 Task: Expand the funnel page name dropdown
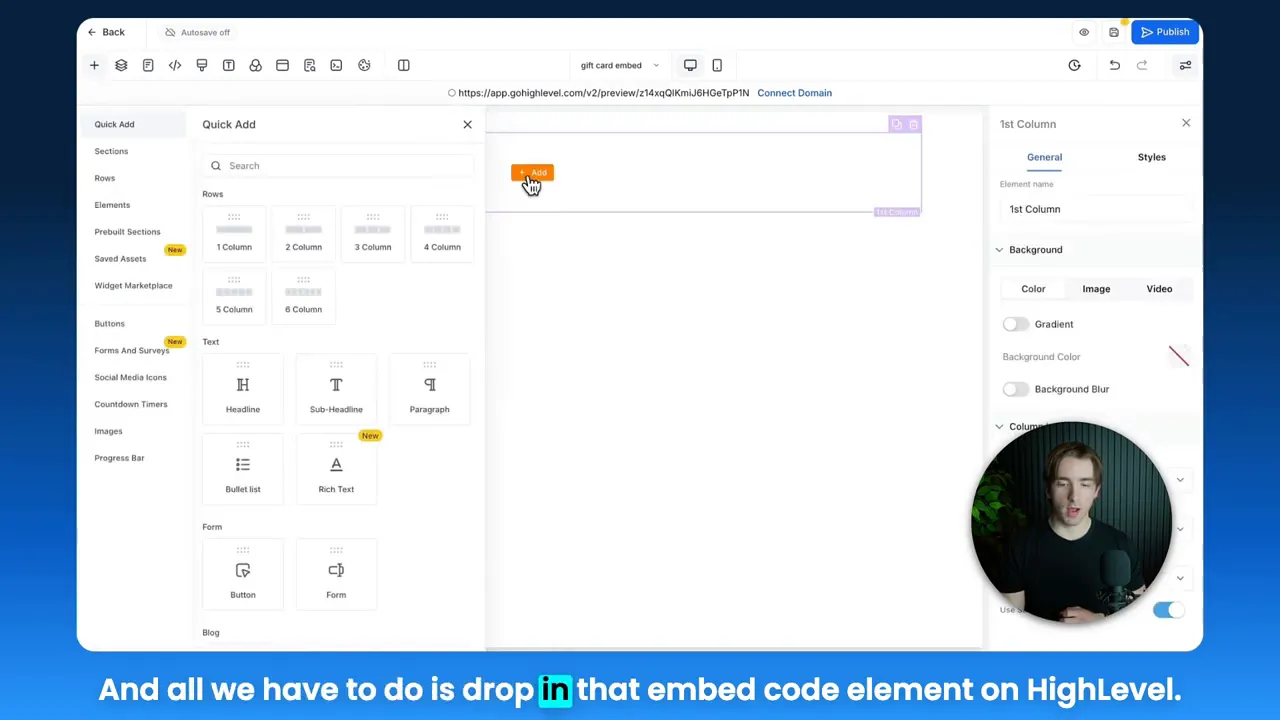655,65
